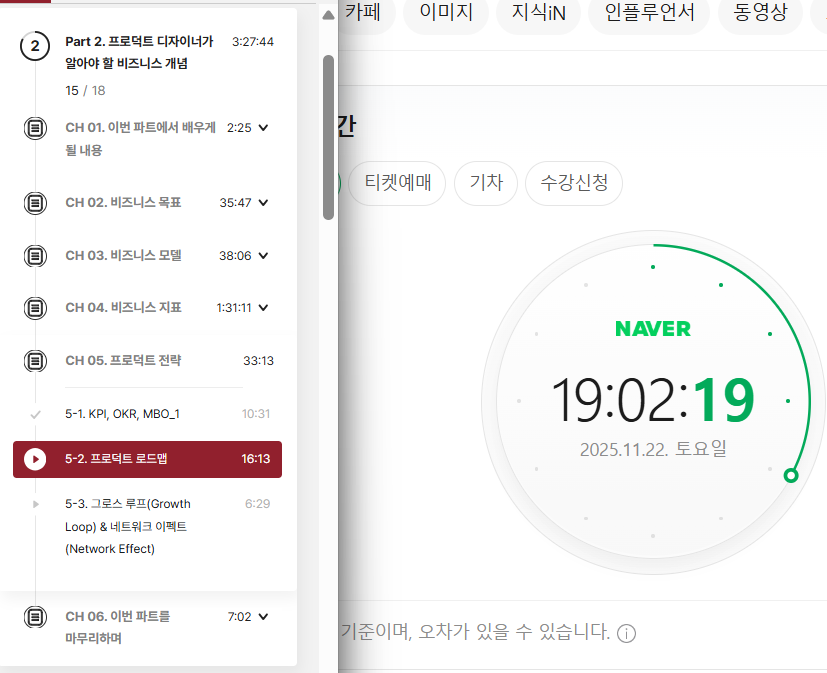Click the CH 03 비즈니스 모델 document icon
Viewport: 827px width, 673px height.
[35, 256]
